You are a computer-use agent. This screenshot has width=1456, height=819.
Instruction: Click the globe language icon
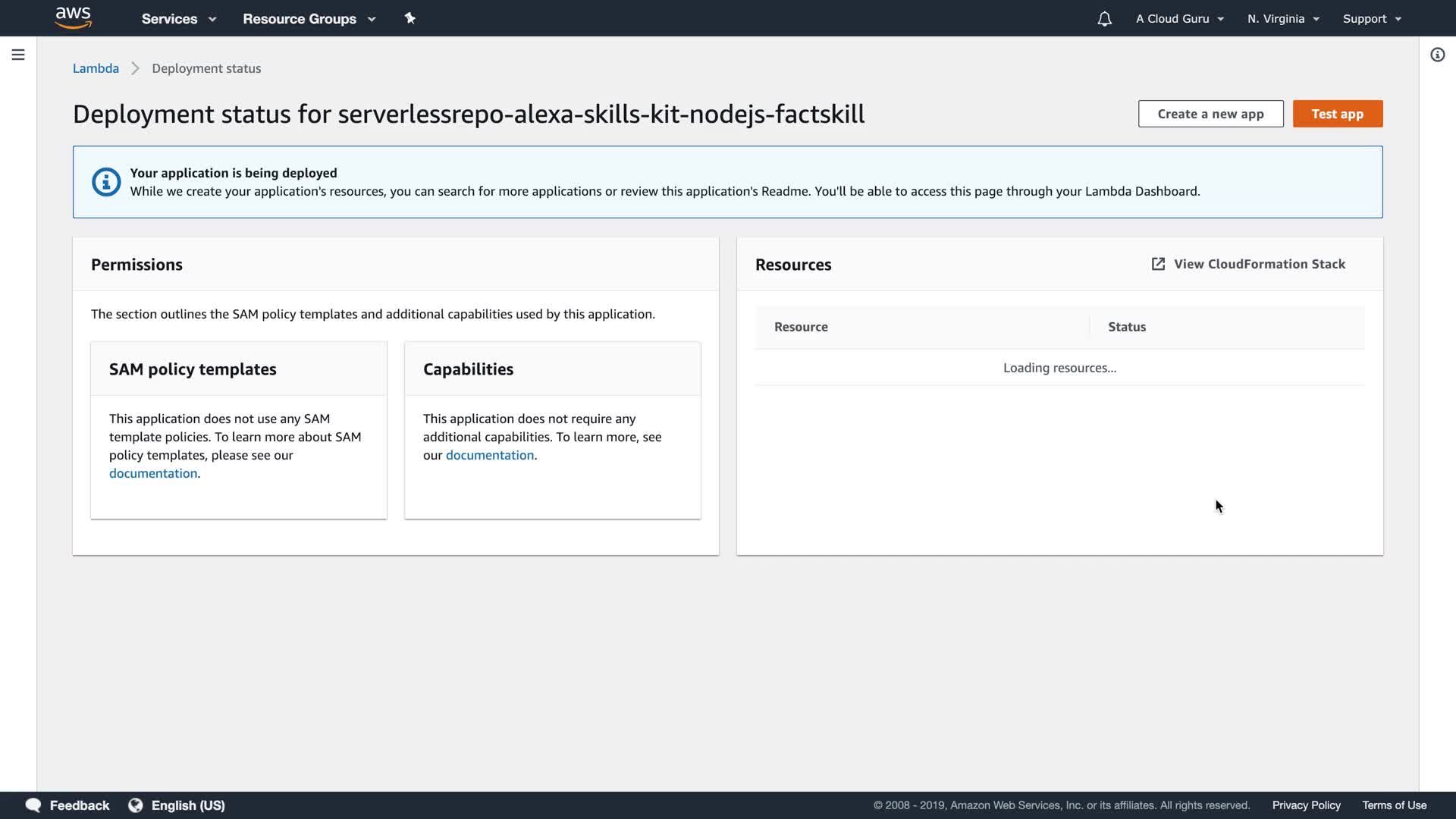pyautogui.click(x=136, y=805)
